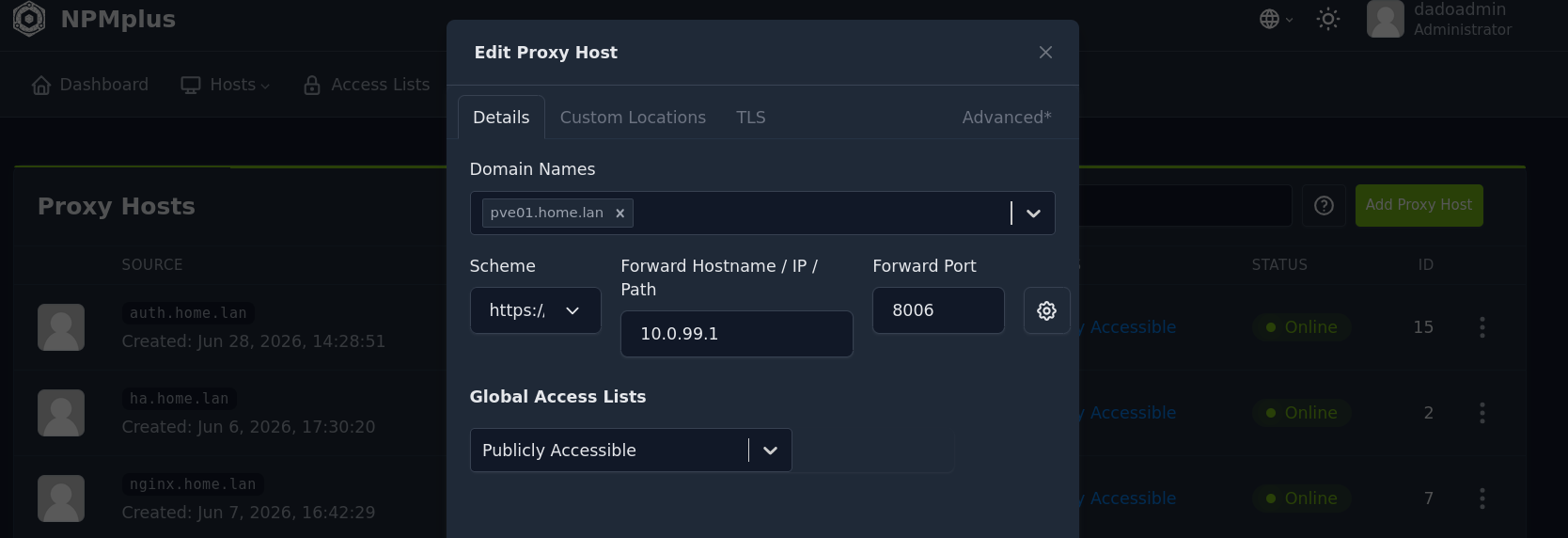Click the nginx.home.lan avatar thumbnail

coord(61,498)
